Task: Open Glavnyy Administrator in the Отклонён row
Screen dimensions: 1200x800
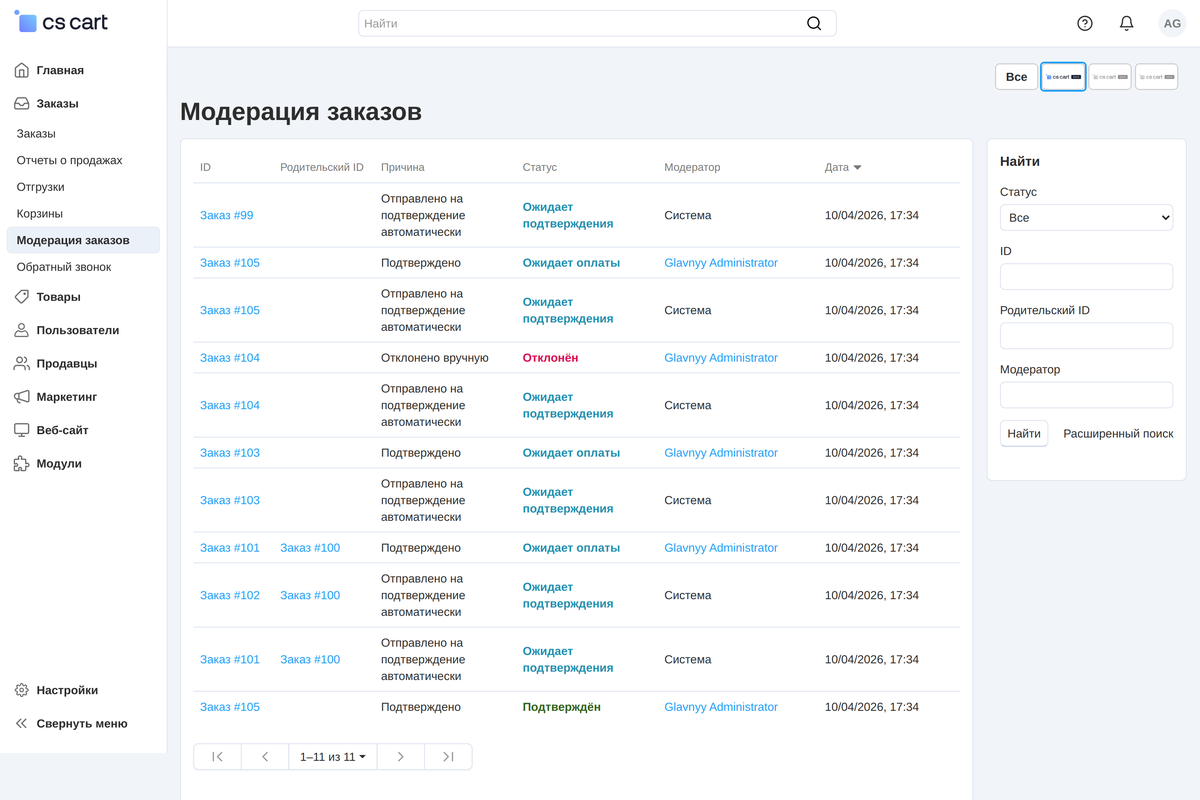Action: click(x=721, y=358)
